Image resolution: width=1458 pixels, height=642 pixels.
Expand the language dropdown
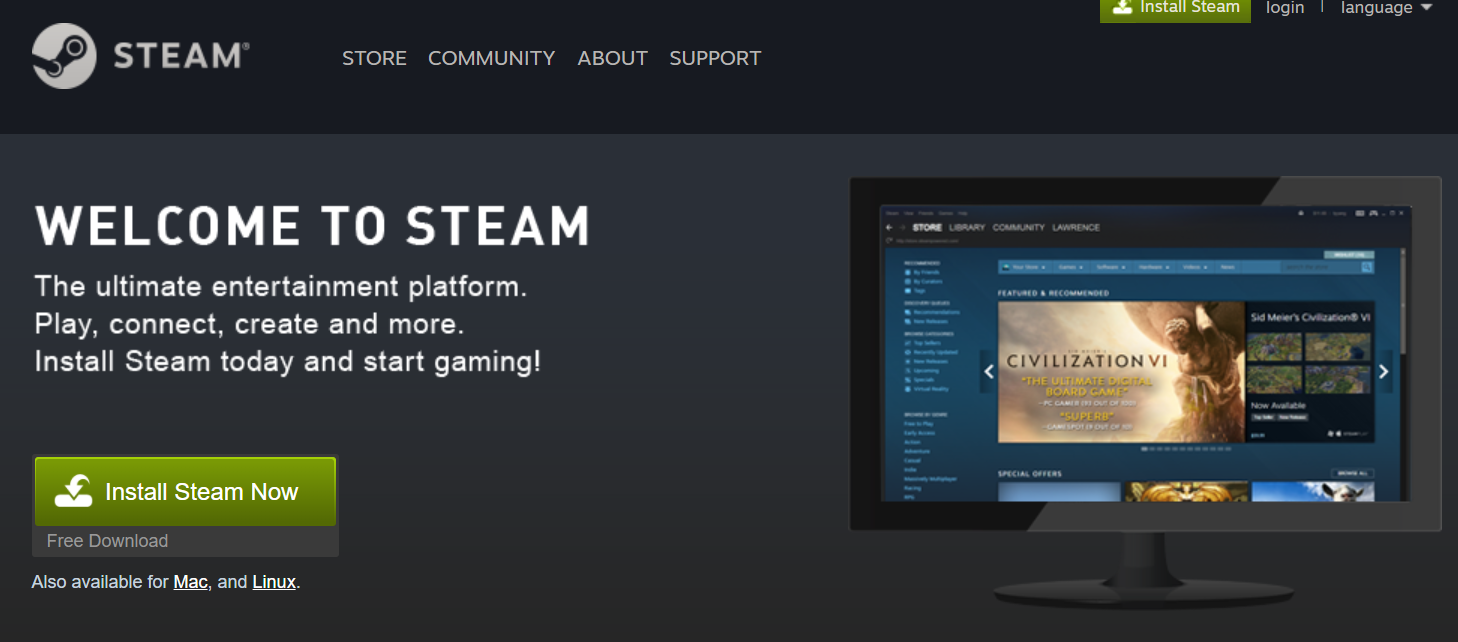point(1386,8)
